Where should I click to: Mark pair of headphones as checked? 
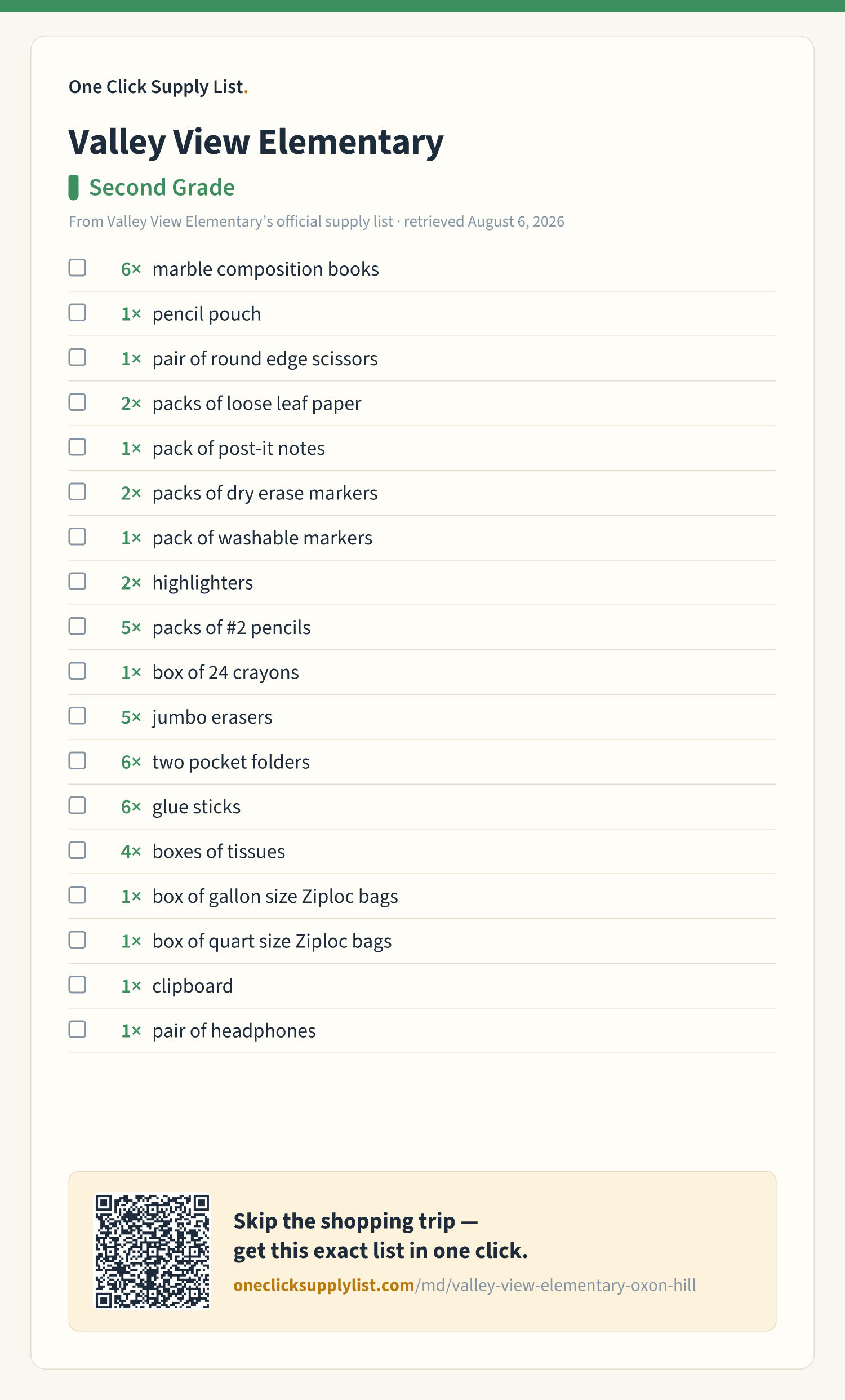[x=77, y=1030]
